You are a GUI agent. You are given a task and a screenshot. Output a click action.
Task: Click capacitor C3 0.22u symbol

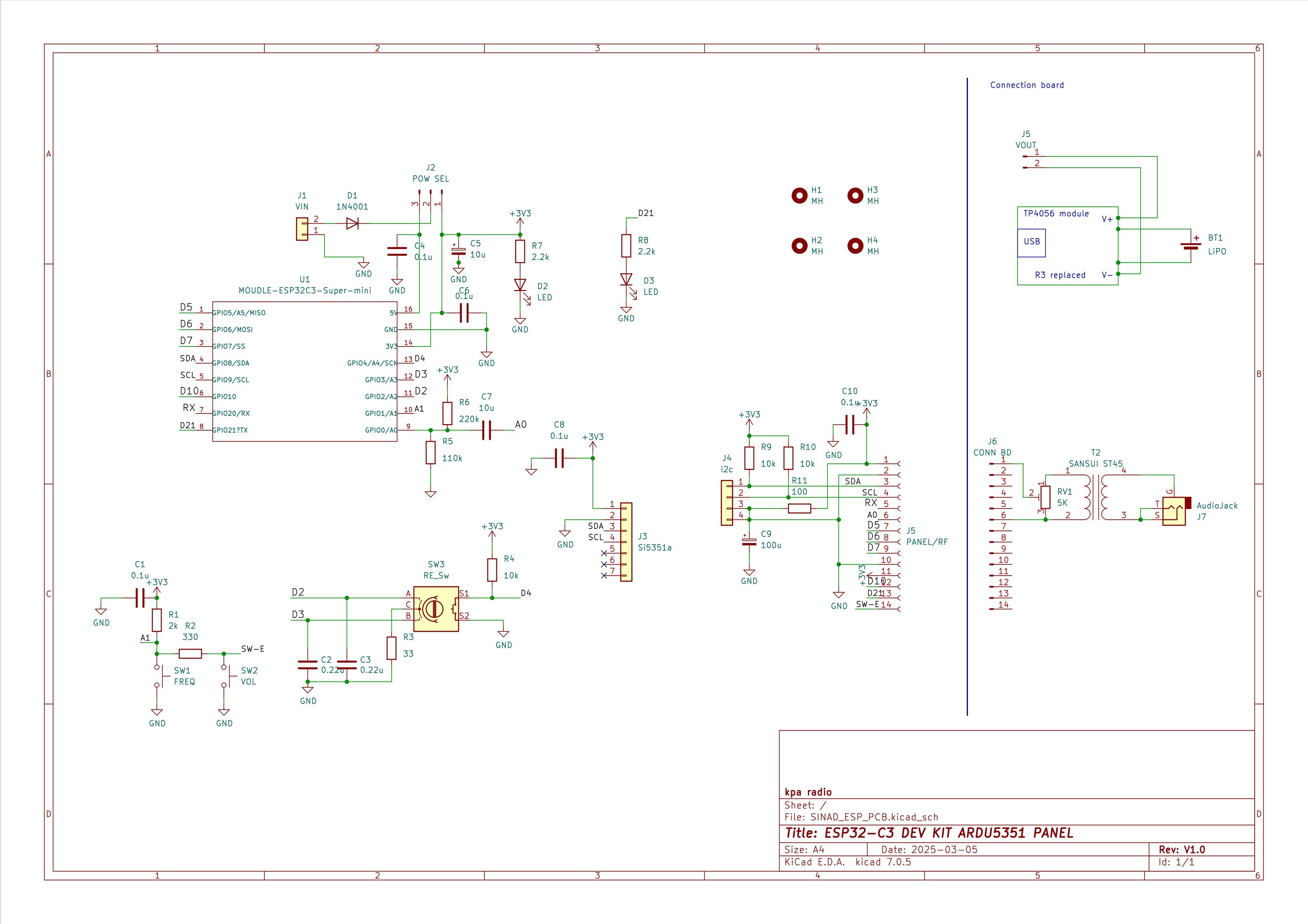347,665
